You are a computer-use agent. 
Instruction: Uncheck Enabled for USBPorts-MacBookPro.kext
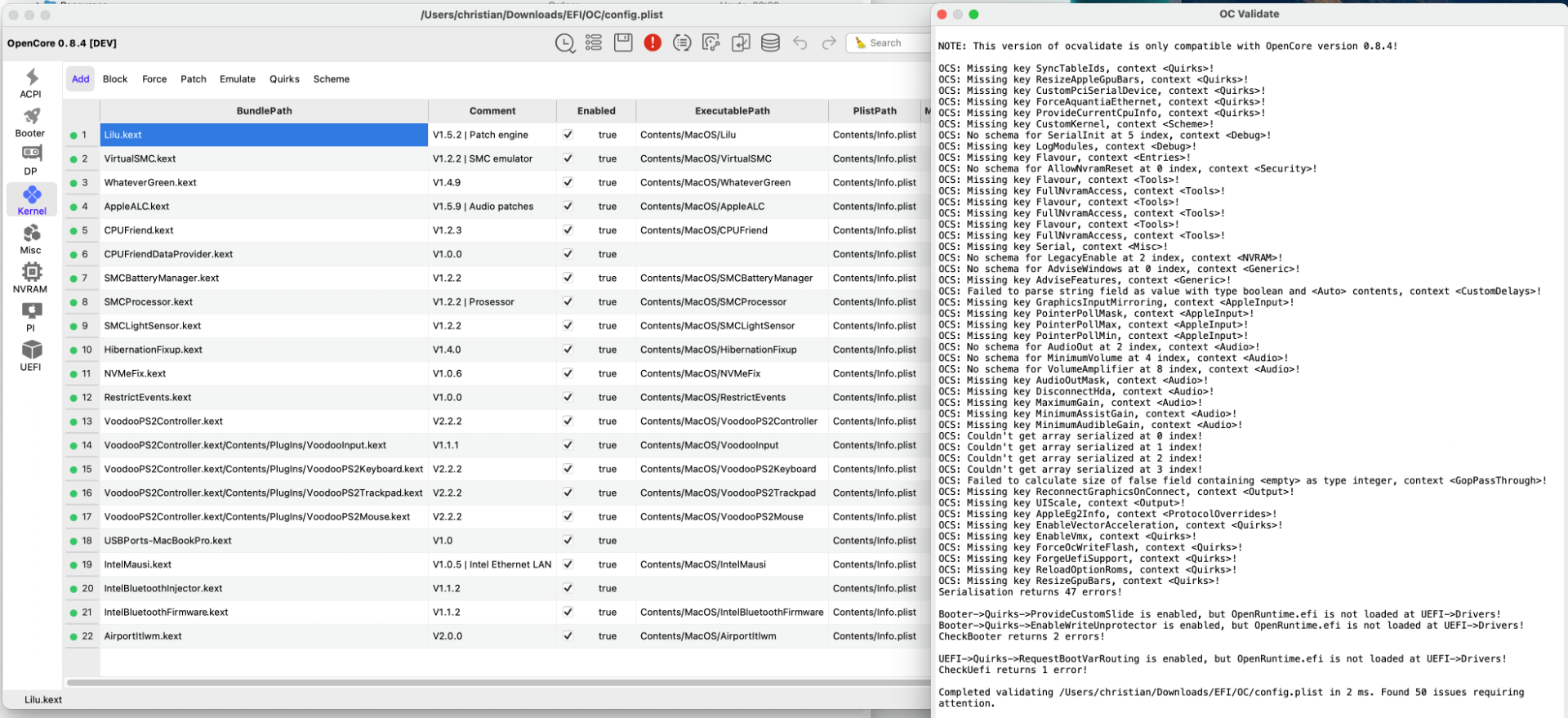pos(568,540)
